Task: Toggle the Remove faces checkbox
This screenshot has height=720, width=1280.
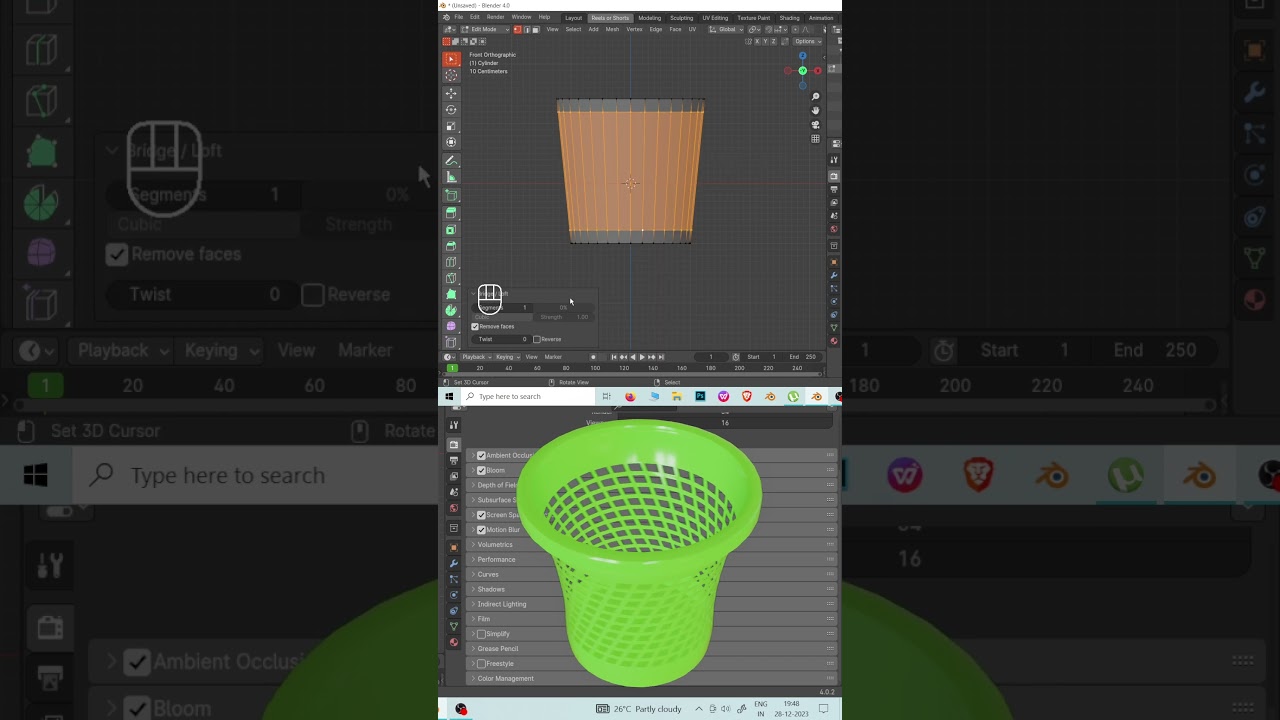Action: tap(475, 326)
